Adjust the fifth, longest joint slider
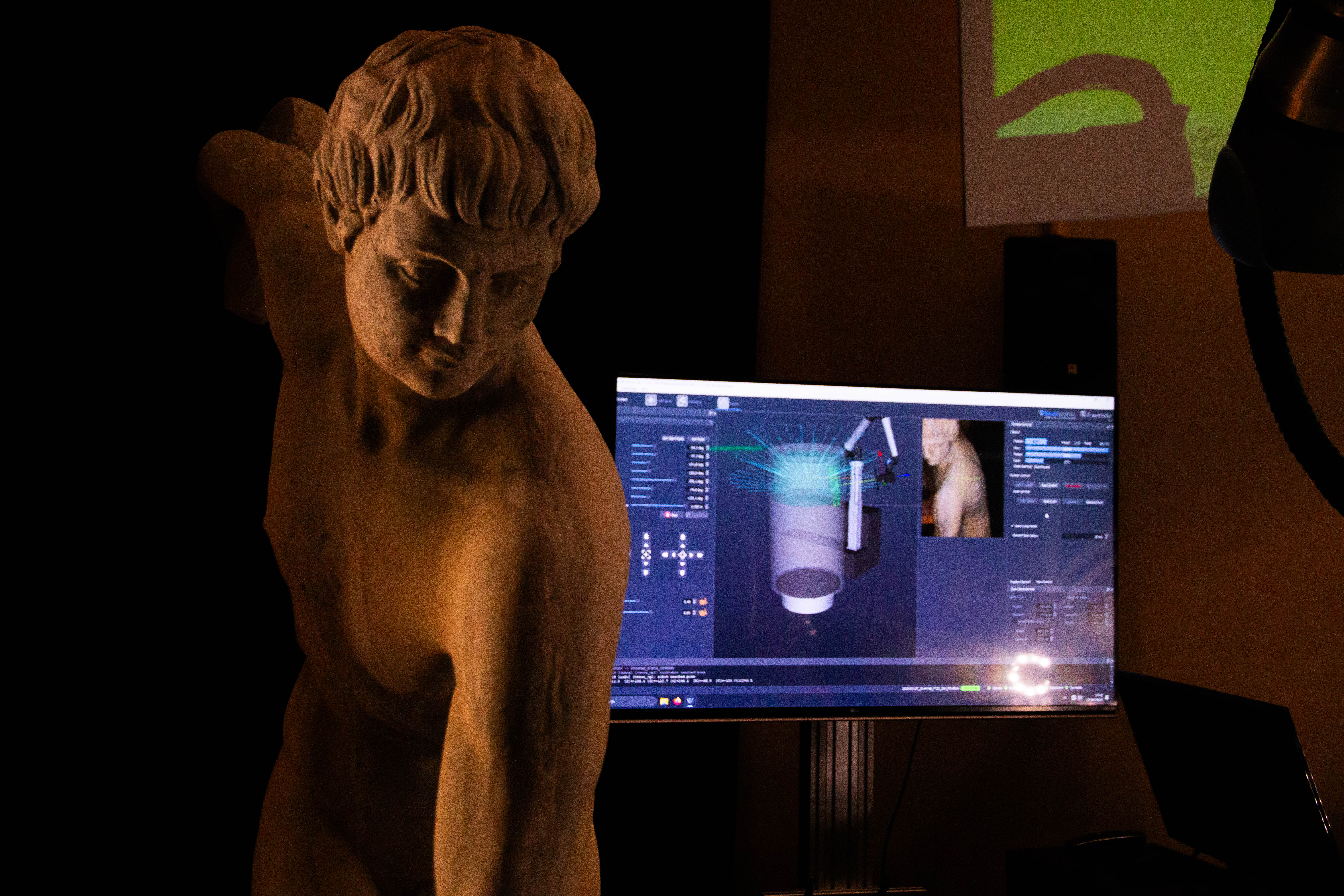The image size is (1344, 896). pyautogui.click(x=654, y=480)
